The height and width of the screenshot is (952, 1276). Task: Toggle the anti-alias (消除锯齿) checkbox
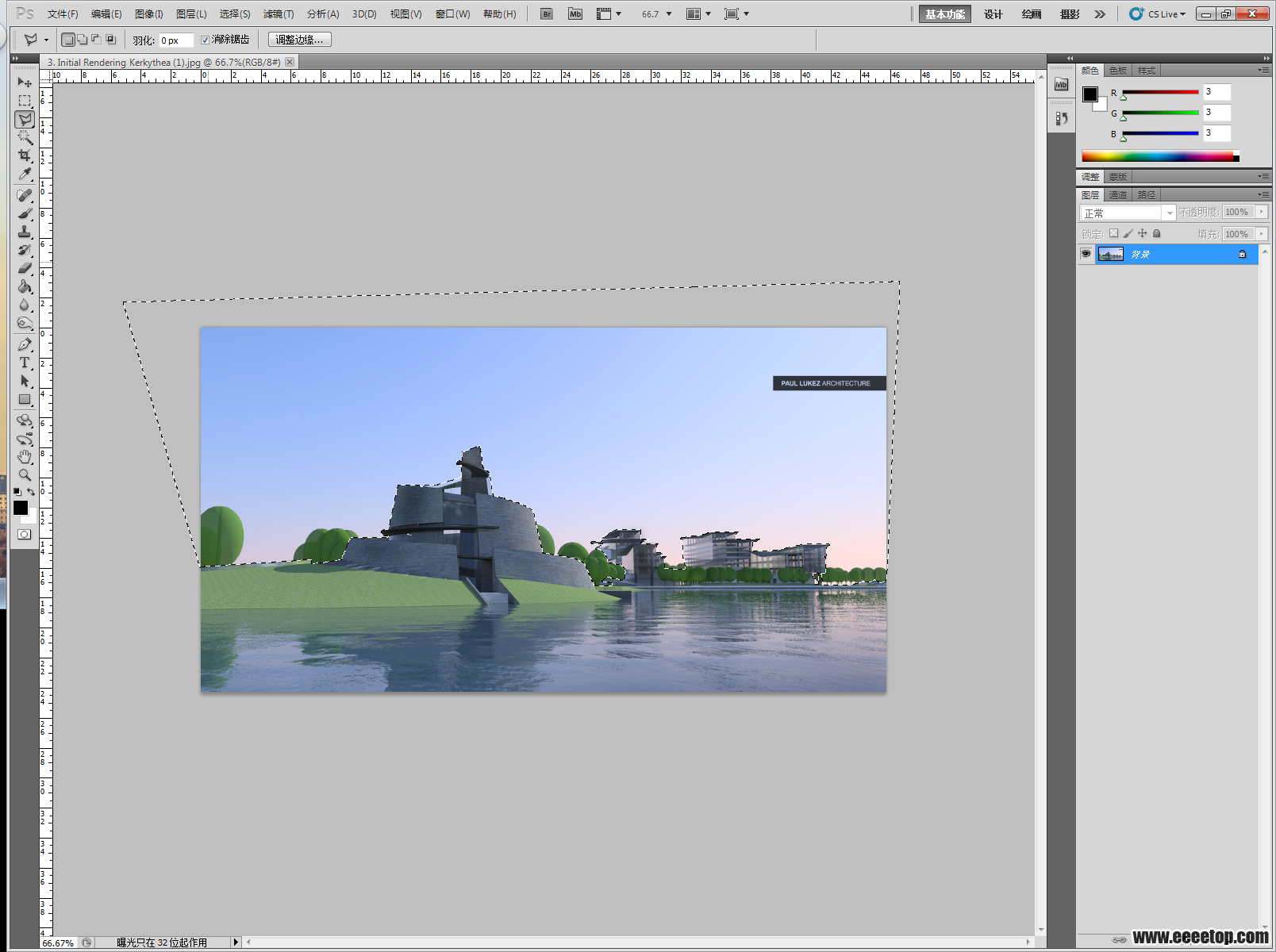point(205,40)
